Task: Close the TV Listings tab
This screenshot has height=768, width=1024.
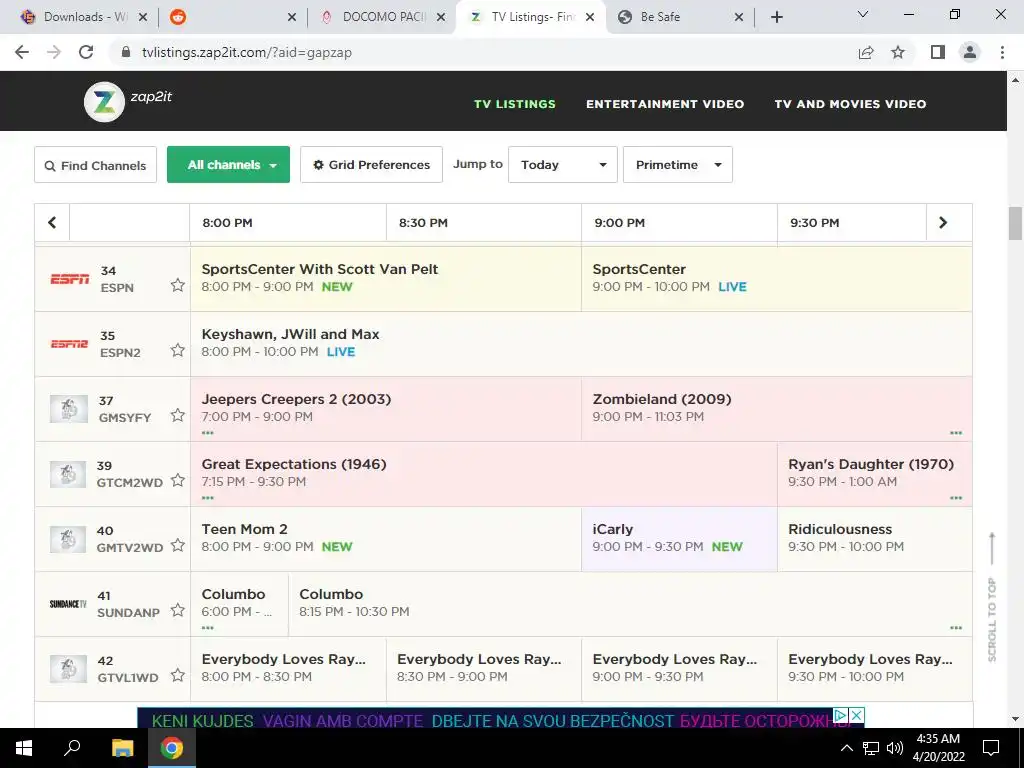Action: [x=590, y=17]
